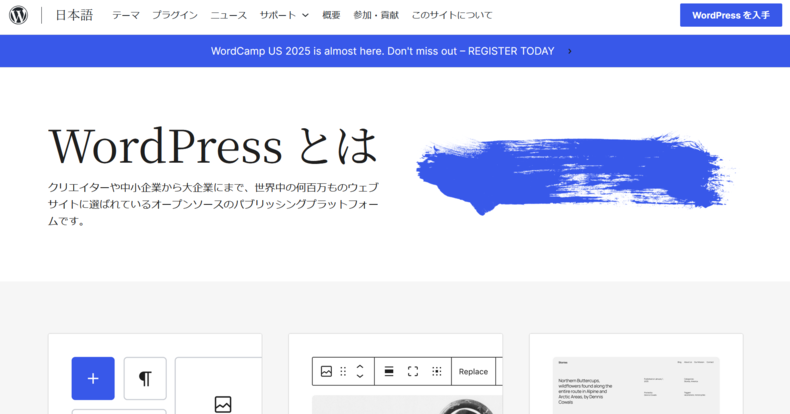Open the ニュース menu item
The height and width of the screenshot is (414, 790).
click(x=229, y=15)
